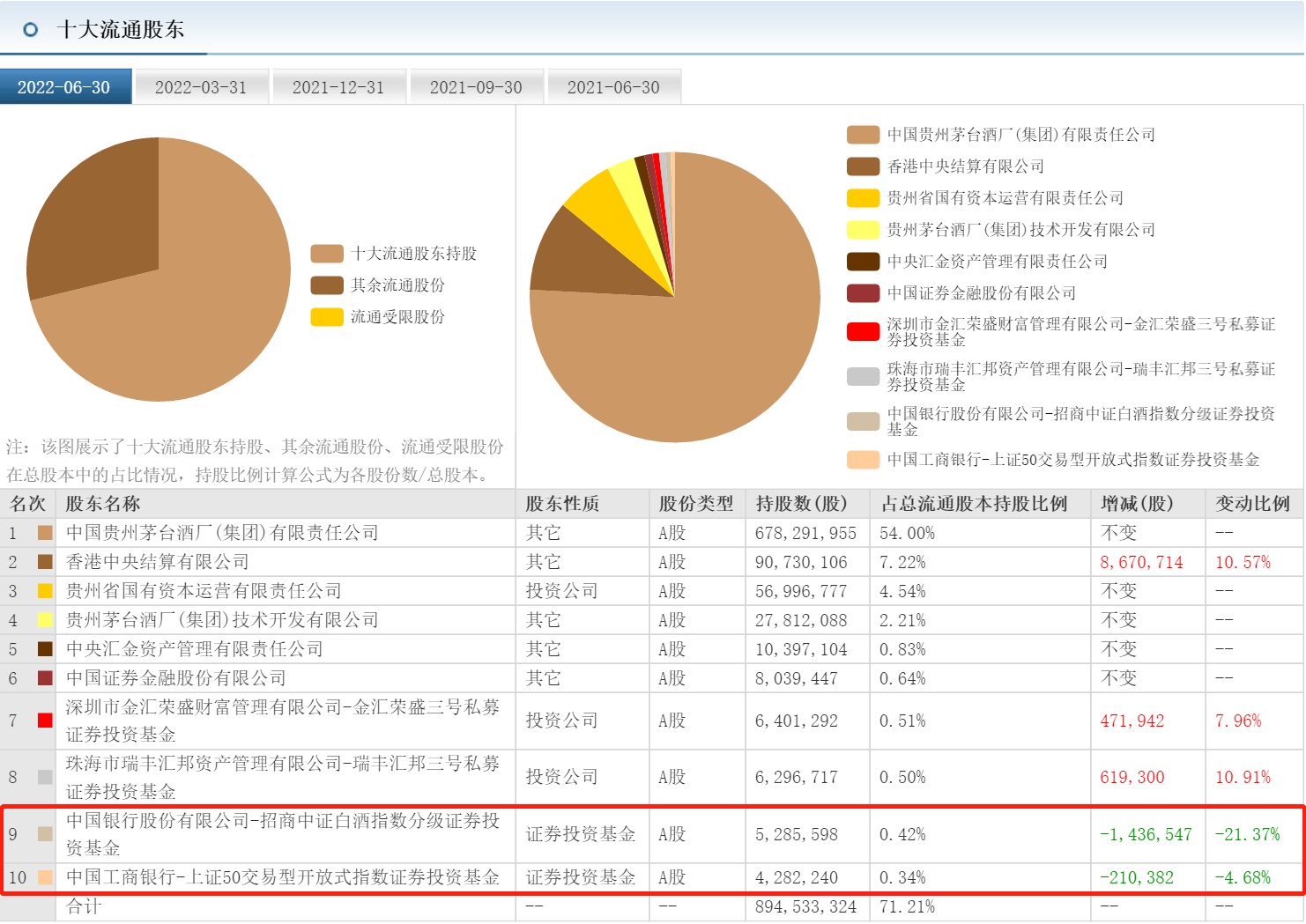Click the row 2 color square in the table

[x=45, y=562]
